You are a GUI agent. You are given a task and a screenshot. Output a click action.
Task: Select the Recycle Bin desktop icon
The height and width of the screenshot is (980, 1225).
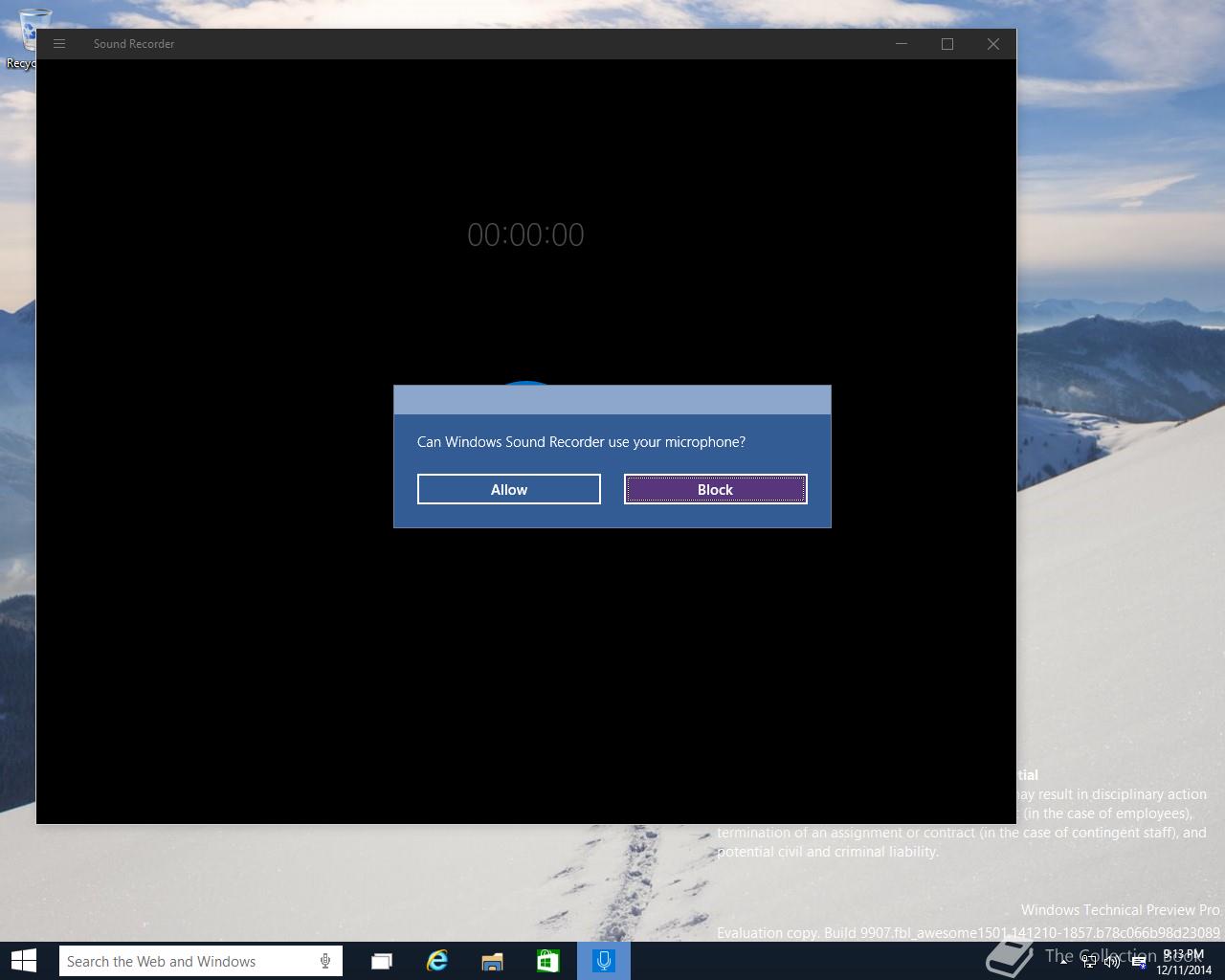[x=27, y=38]
